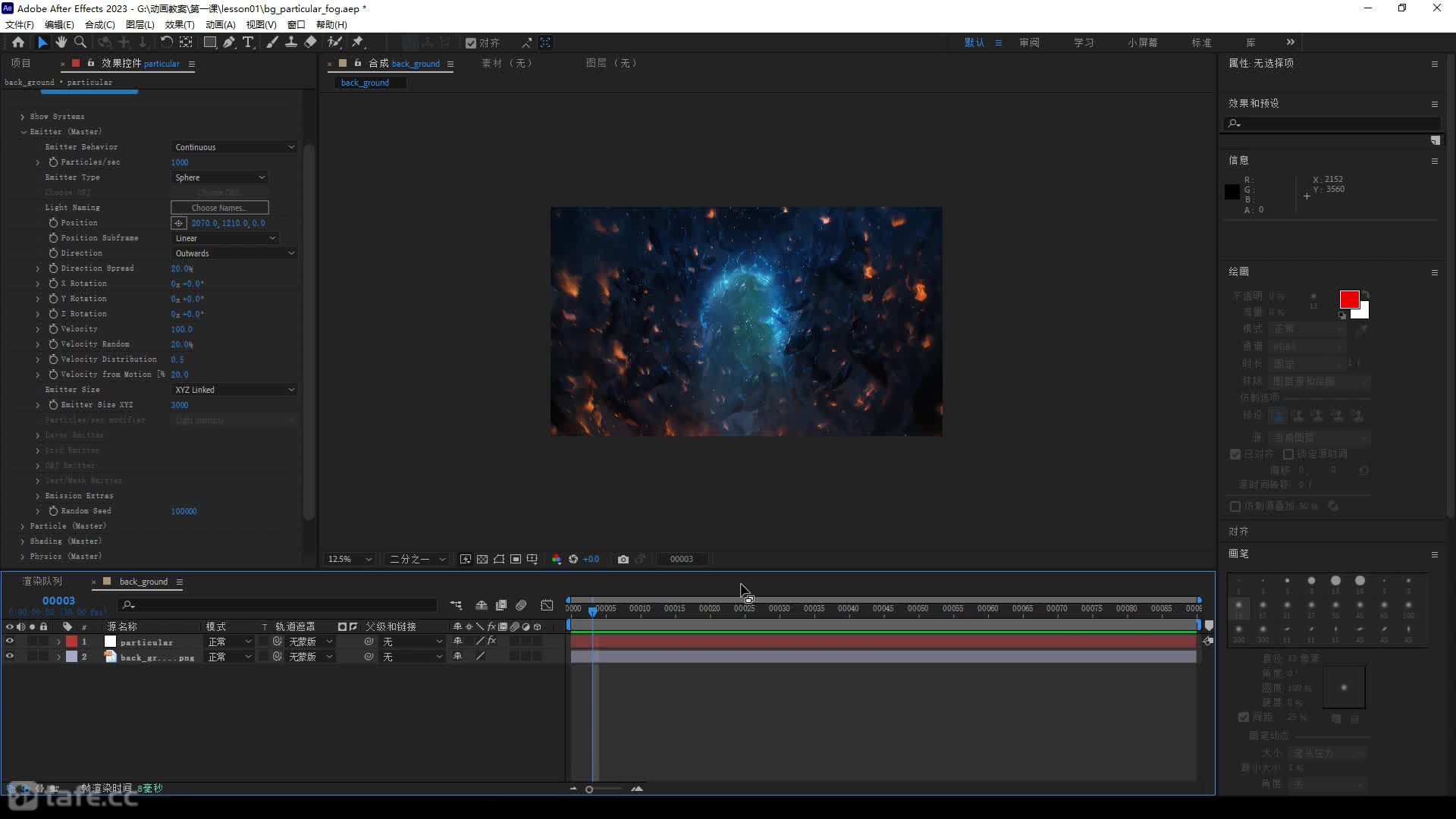Open the Emitter Type Sphere dropdown
Screen dimensions: 1456x819
pyautogui.click(x=220, y=177)
